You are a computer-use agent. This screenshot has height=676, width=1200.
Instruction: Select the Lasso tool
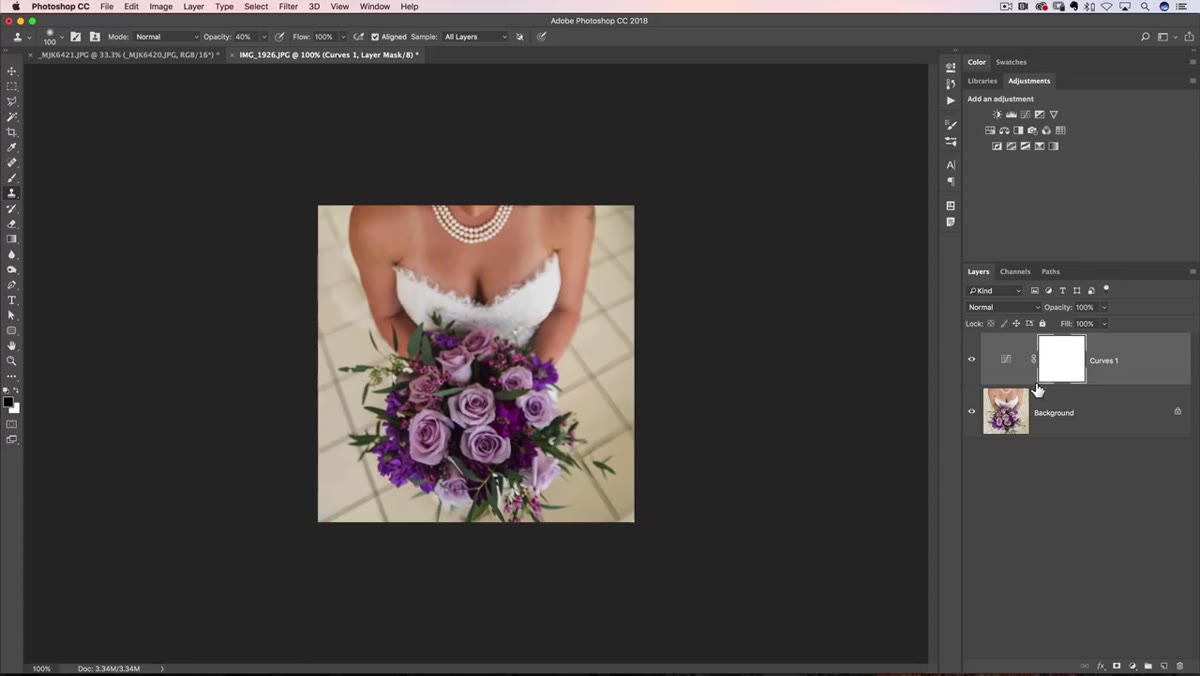pos(12,101)
